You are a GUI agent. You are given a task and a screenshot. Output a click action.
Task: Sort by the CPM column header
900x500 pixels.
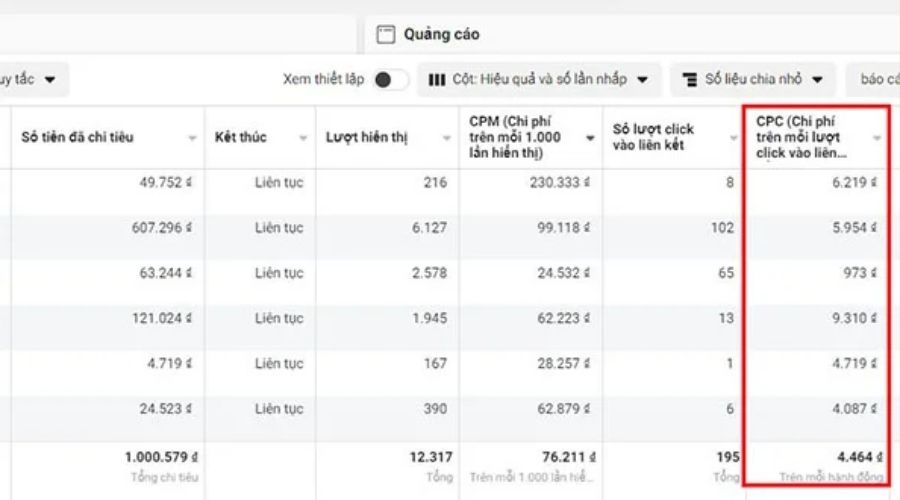pos(515,137)
